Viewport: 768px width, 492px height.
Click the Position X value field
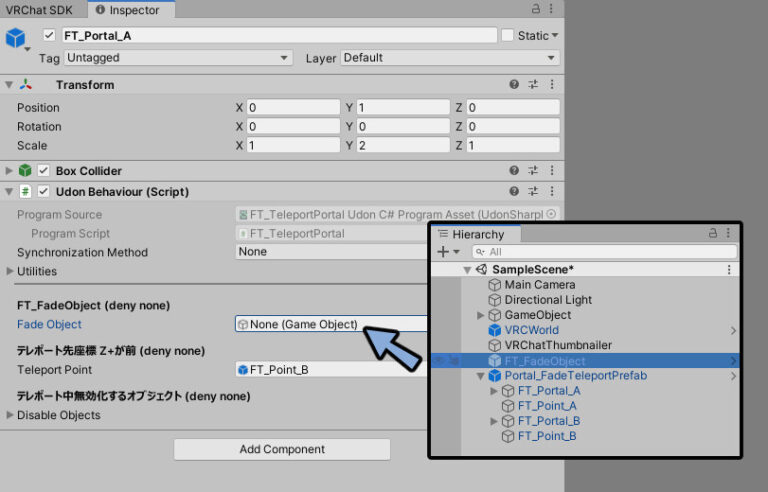[x=292, y=107]
